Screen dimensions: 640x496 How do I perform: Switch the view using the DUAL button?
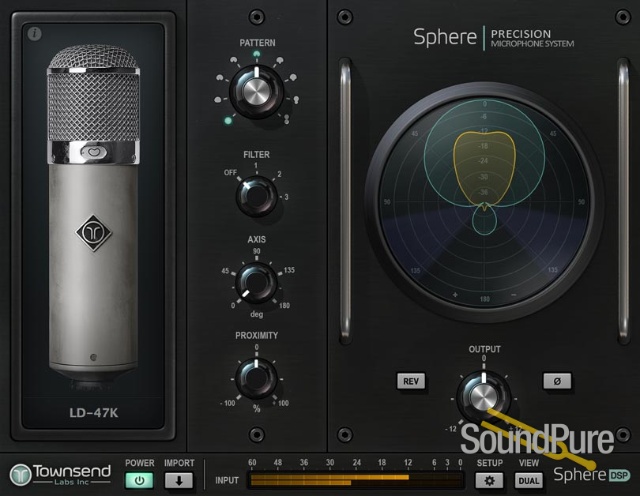point(529,480)
